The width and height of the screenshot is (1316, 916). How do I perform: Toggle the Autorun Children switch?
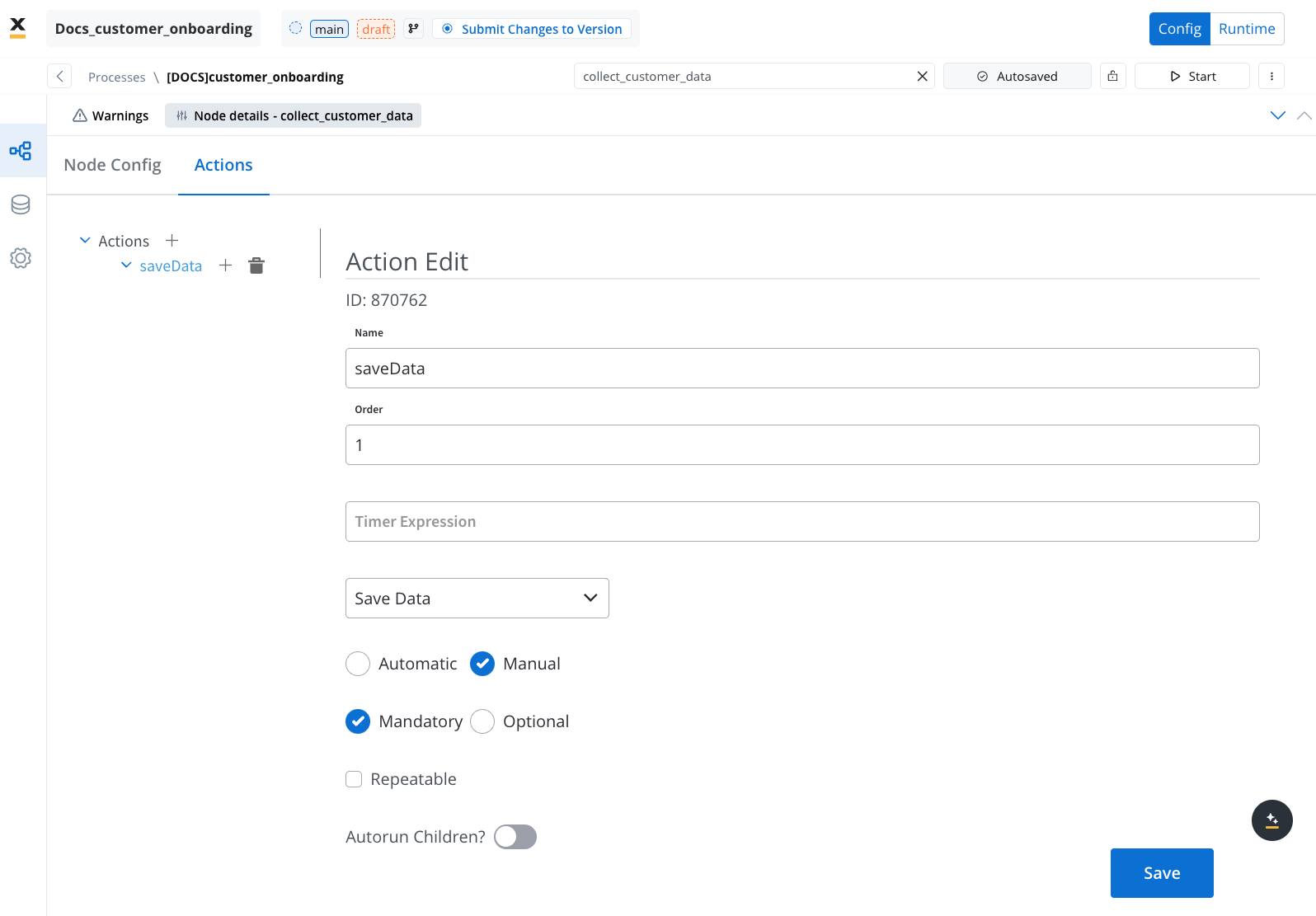coord(515,837)
